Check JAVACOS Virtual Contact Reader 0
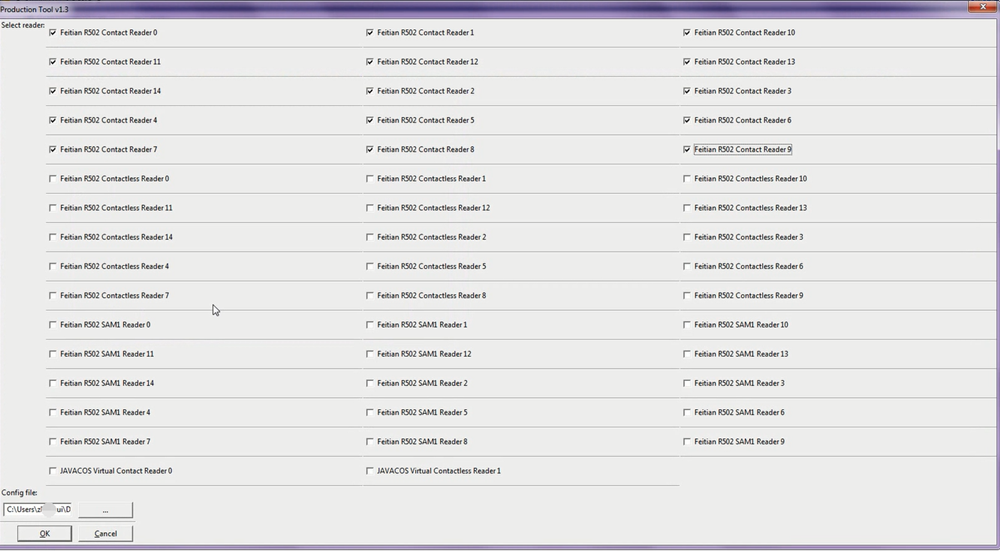The width and height of the screenshot is (1000, 551). pos(53,471)
